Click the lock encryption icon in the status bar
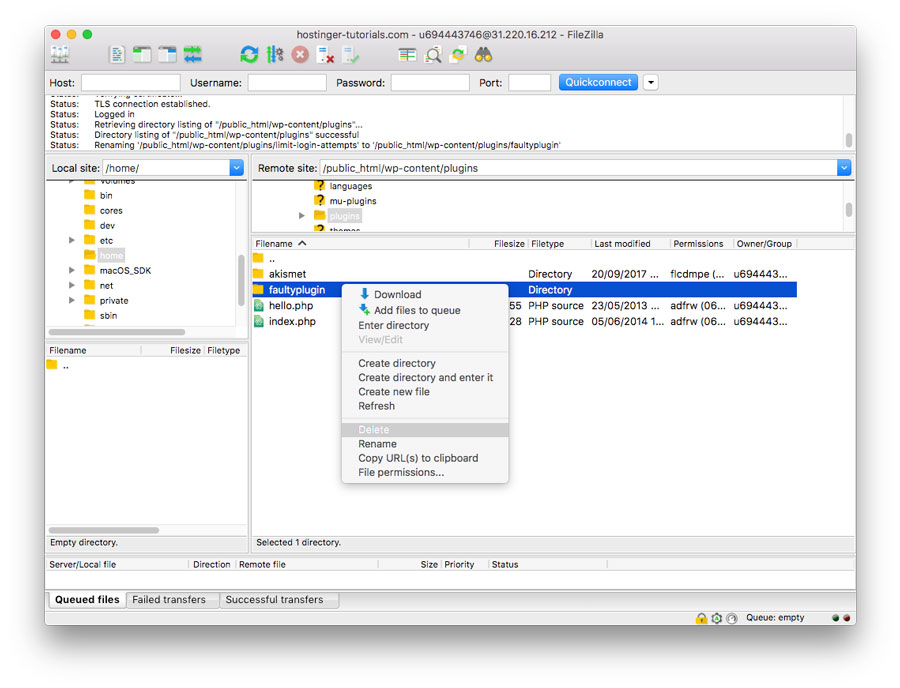The width and height of the screenshot is (900, 688). (x=701, y=618)
